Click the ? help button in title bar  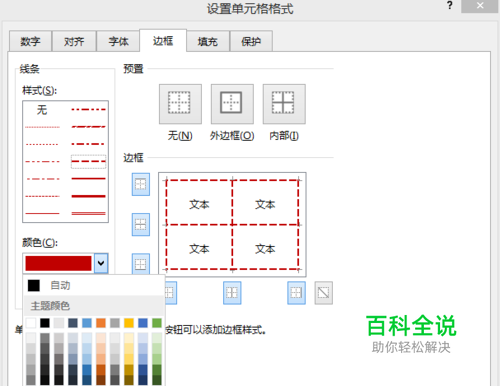(x=450, y=5)
